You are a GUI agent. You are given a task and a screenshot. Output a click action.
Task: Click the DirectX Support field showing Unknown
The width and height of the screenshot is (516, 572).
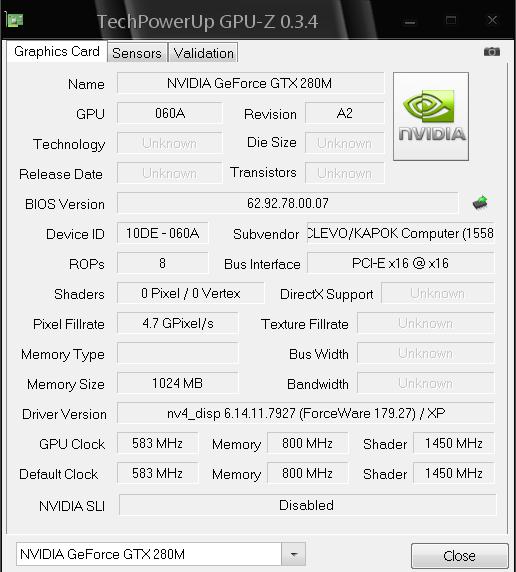coord(438,293)
